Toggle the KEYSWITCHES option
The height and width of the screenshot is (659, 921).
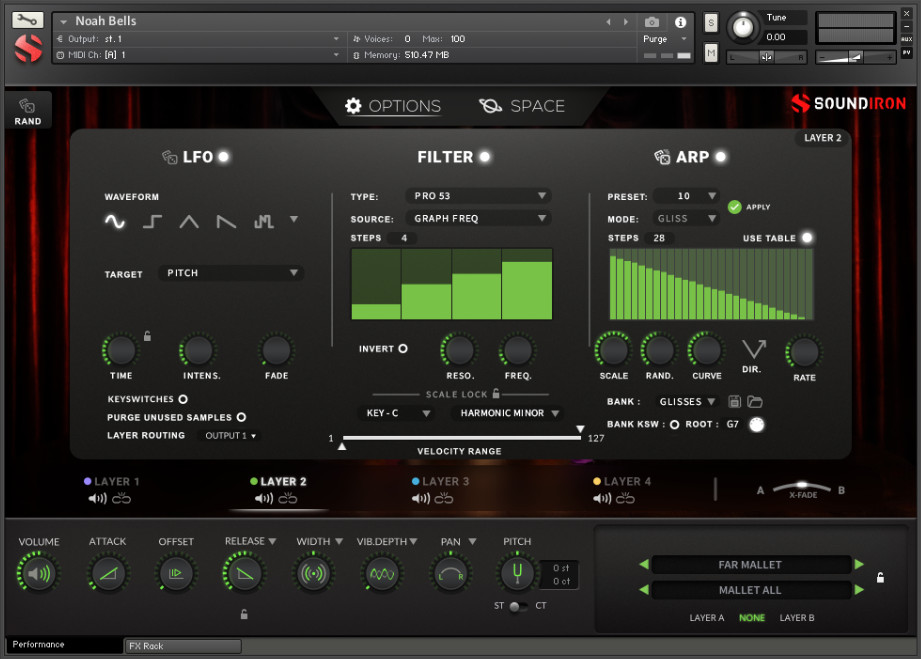coord(183,399)
